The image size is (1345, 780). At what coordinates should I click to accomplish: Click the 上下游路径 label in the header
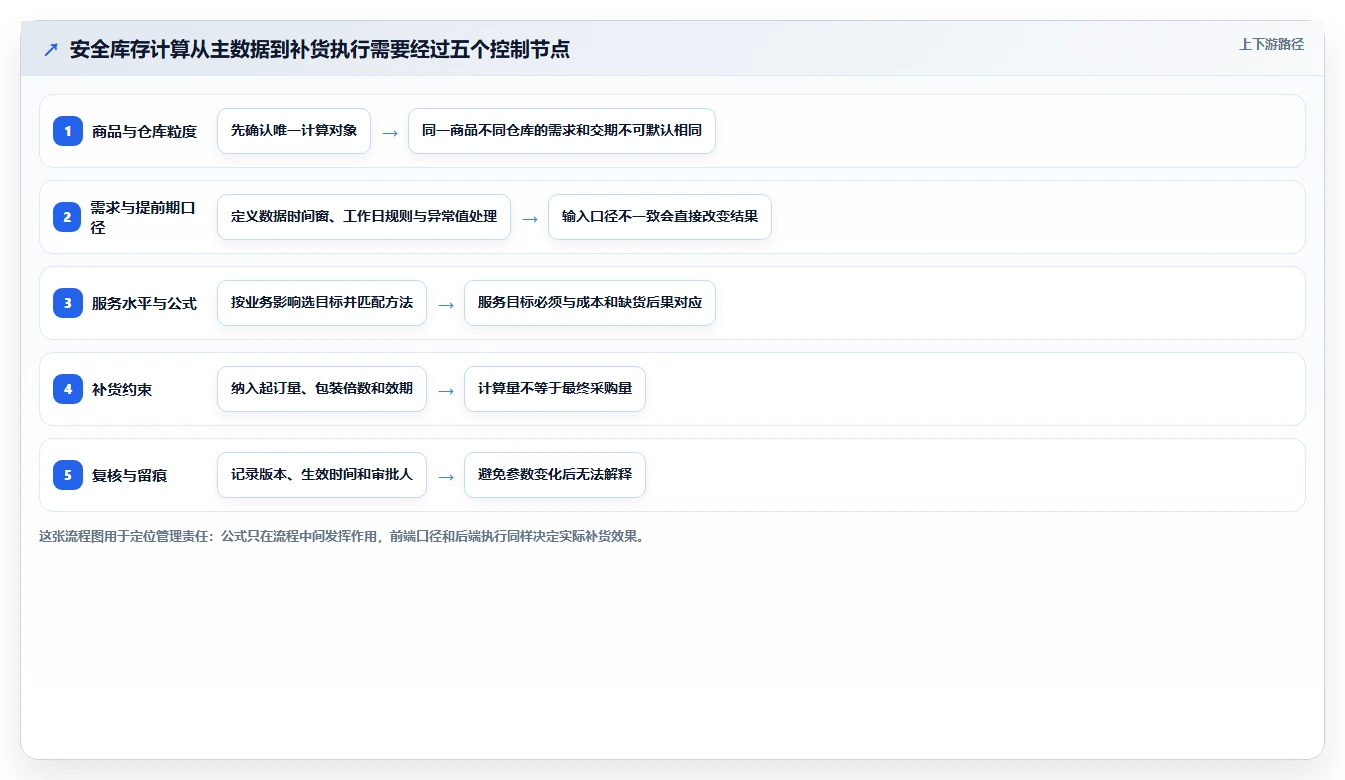1271,44
